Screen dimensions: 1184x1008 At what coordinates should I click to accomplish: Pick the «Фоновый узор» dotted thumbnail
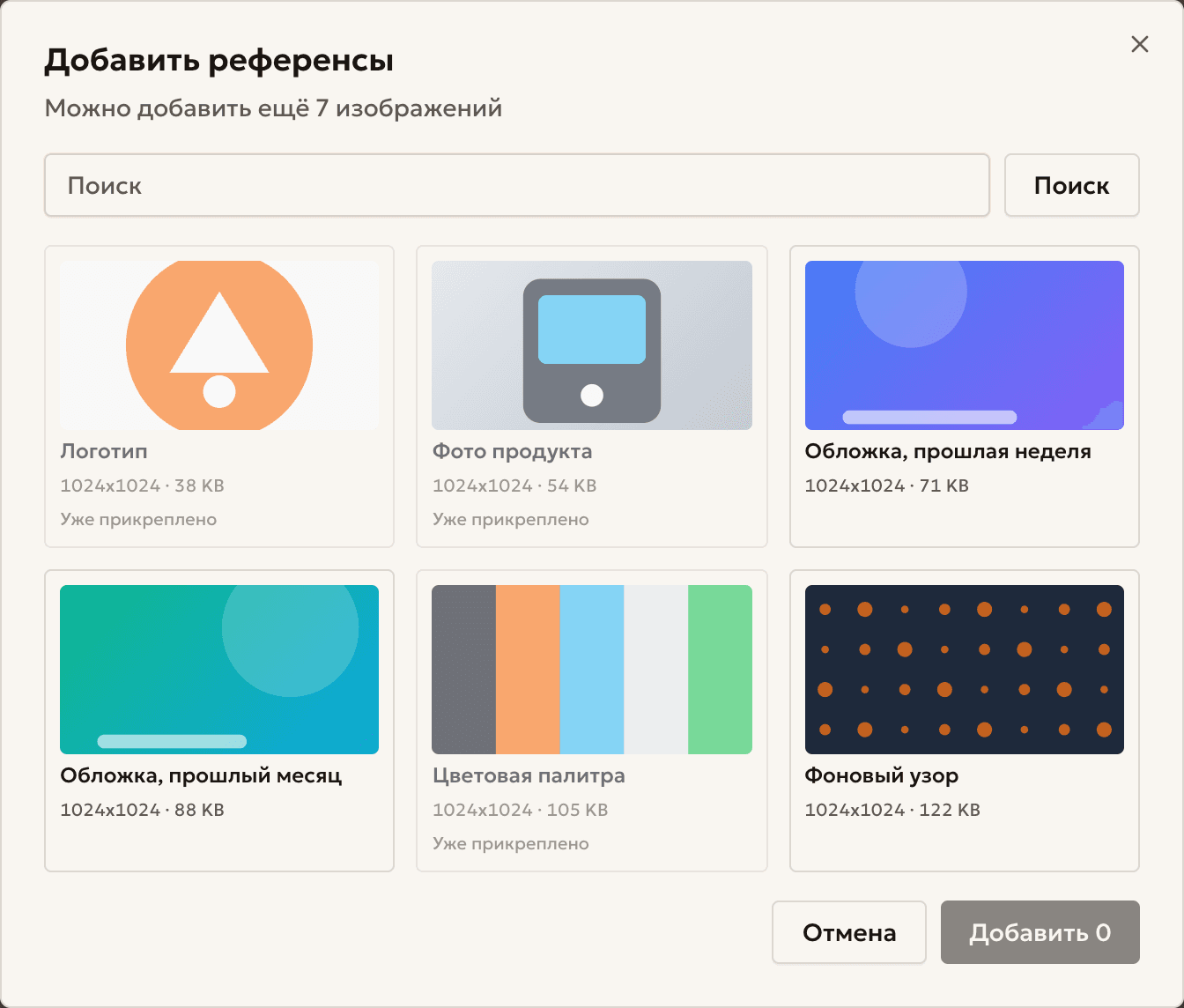click(x=965, y=670)
